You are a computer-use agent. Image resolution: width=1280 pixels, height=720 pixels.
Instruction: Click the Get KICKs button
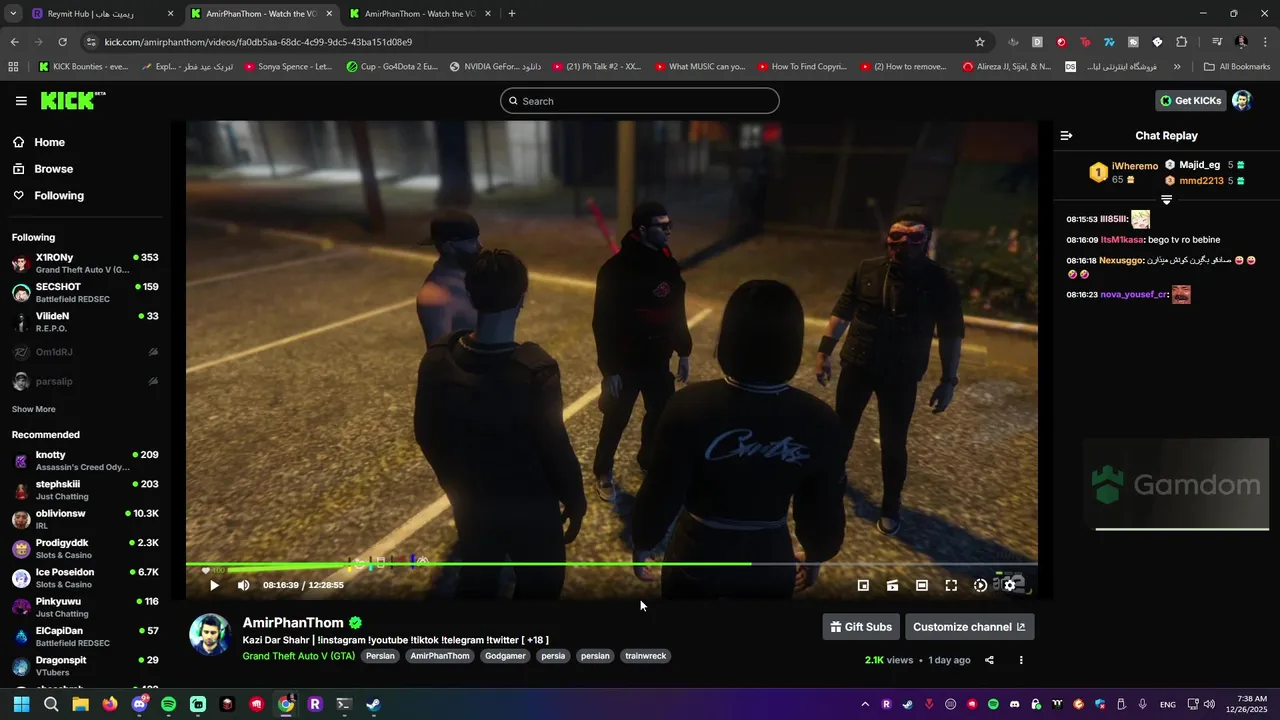tap(1190, 101)
